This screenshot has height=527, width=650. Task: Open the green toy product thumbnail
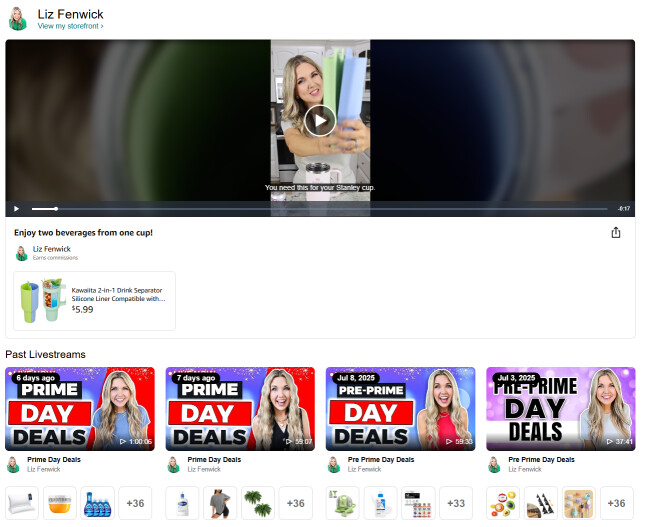tap(343, 503)
